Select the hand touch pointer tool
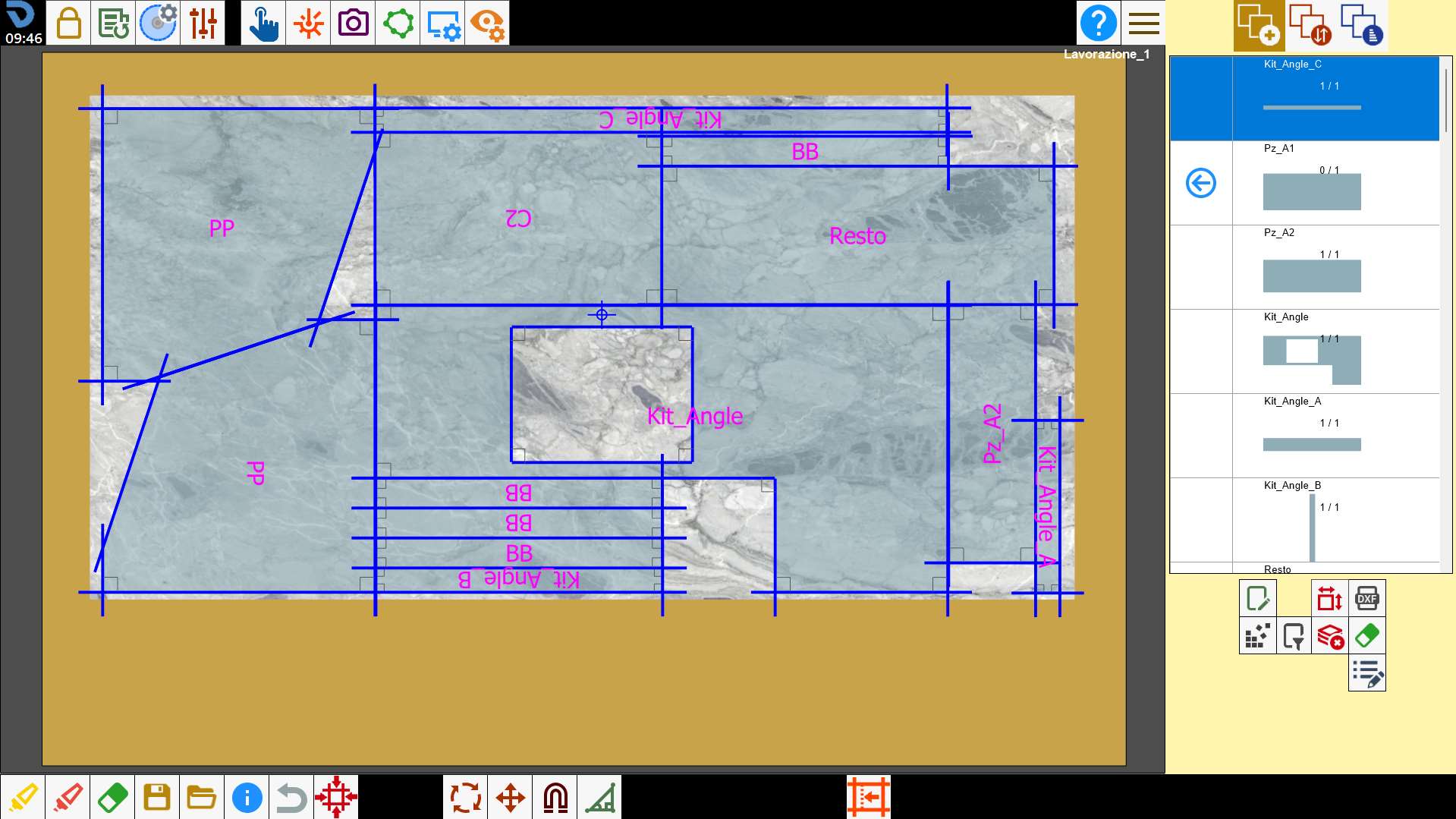 (x=263, y=23)
